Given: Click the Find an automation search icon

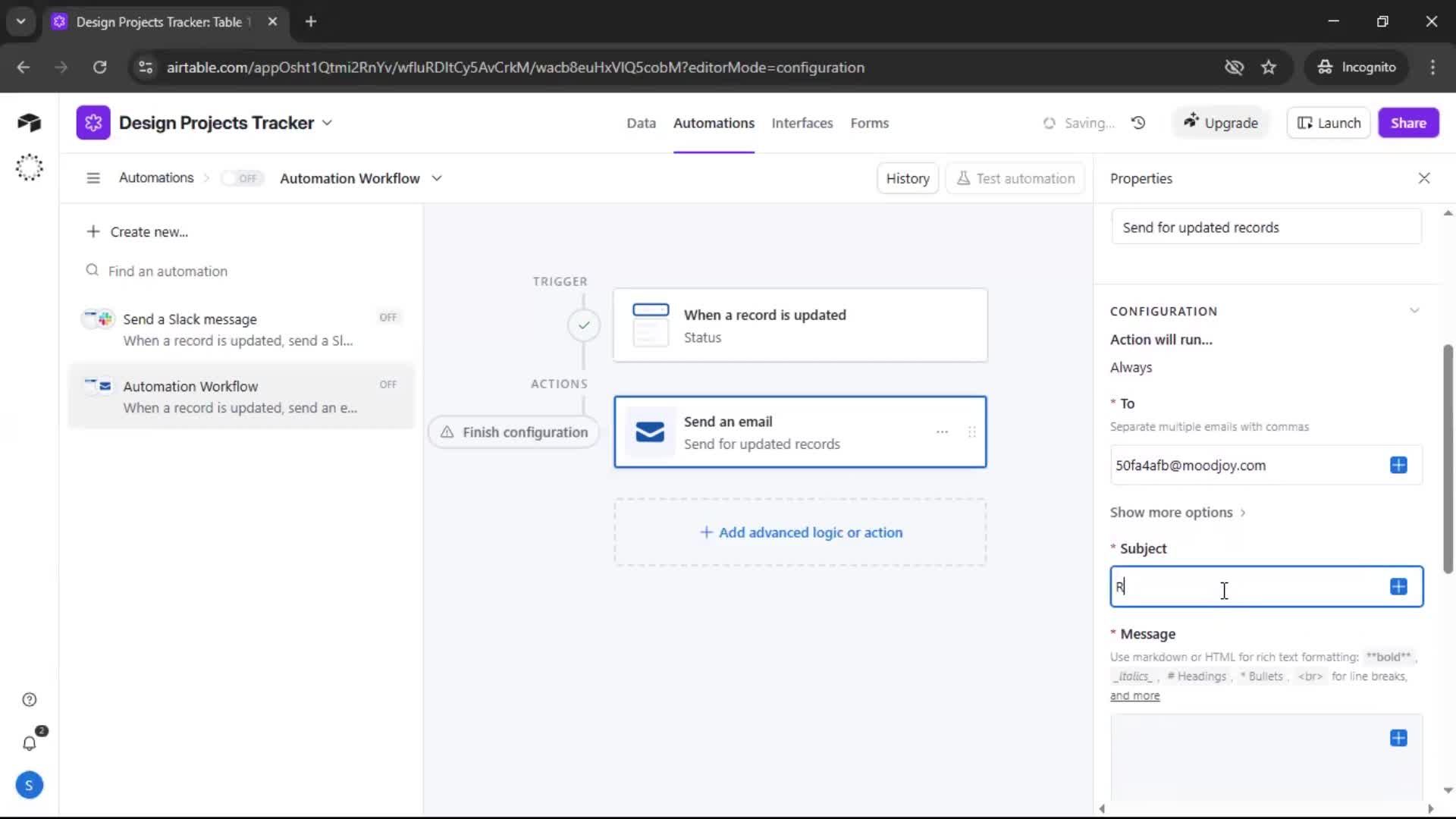Looking at the screenshot, I should [x=92, y=271].
